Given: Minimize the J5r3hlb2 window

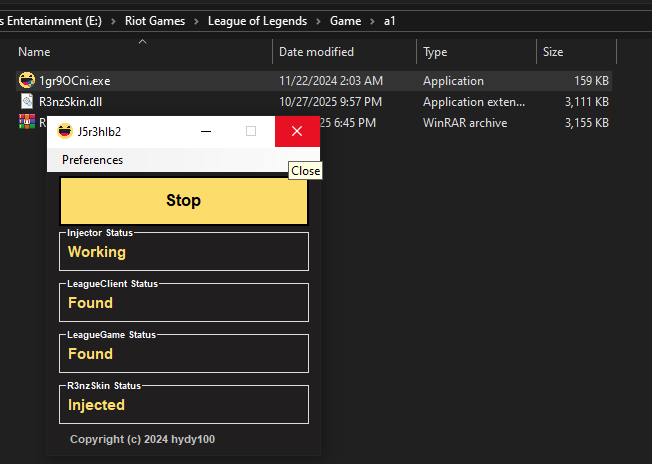Looking at the screenshot, I should tap(205, 131).
